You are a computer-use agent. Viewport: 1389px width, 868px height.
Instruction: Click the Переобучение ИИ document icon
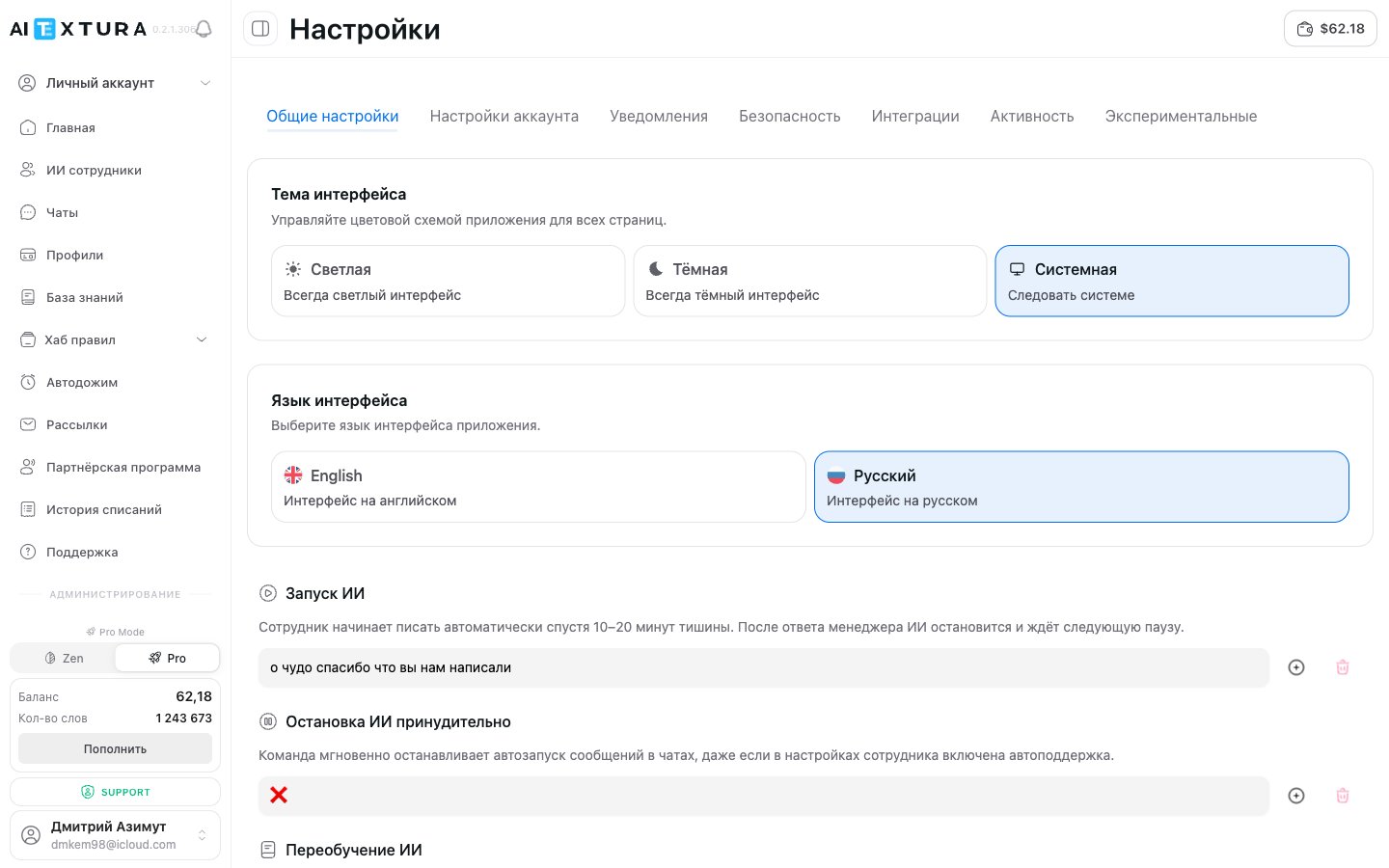268,850
